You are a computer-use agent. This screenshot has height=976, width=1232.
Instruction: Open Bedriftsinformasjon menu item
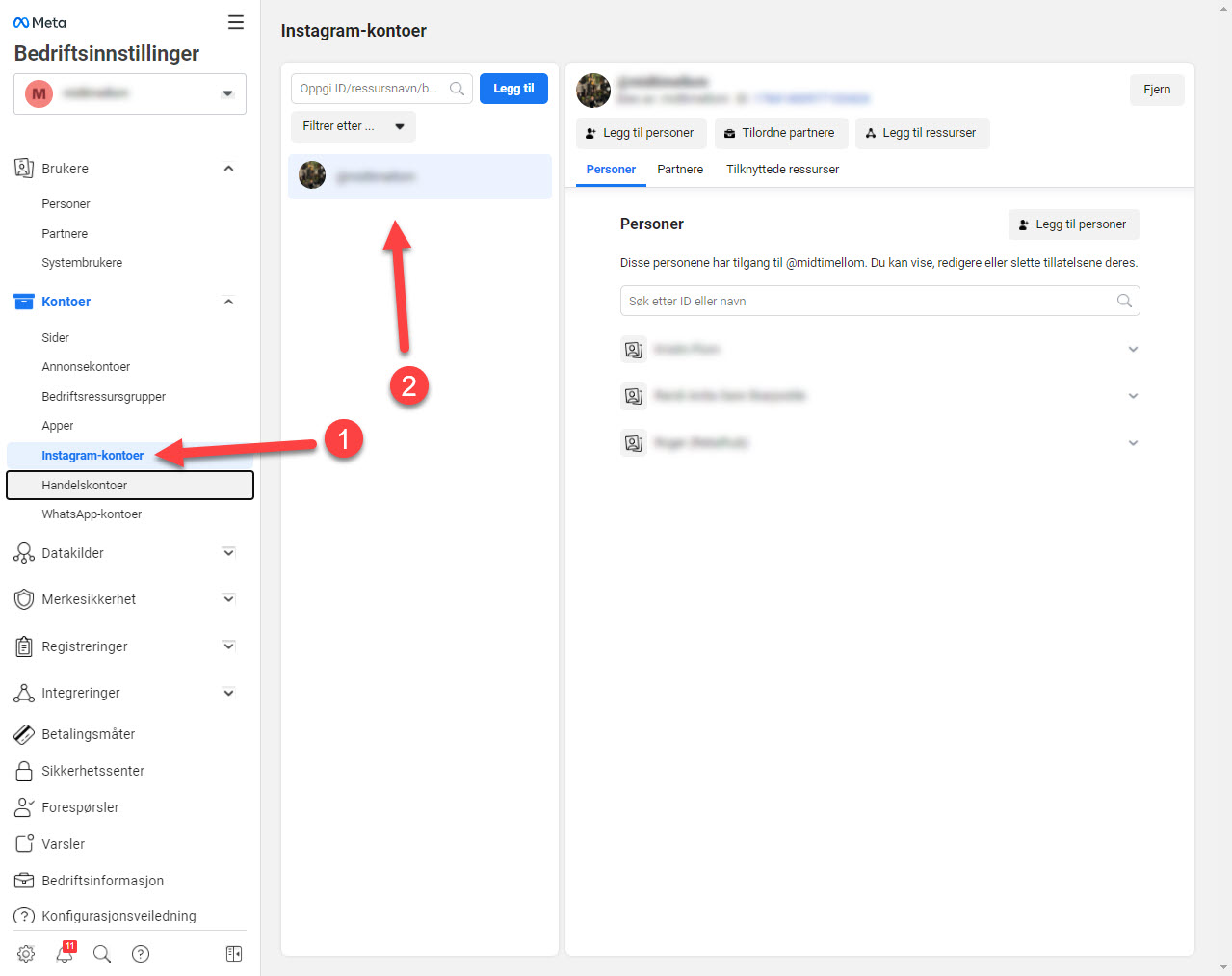102,881
